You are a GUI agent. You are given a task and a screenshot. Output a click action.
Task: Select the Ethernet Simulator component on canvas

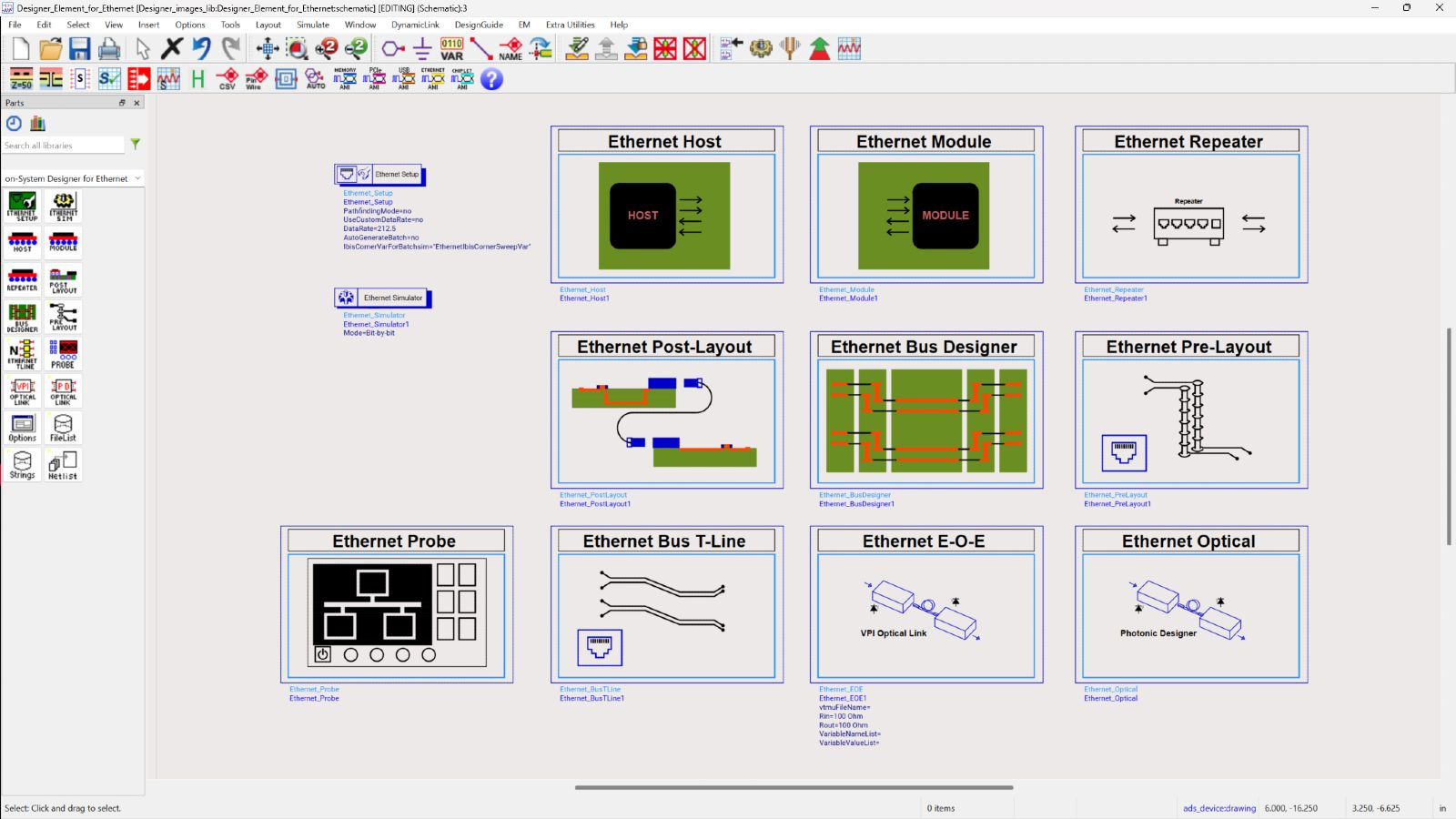coord(382,298)
